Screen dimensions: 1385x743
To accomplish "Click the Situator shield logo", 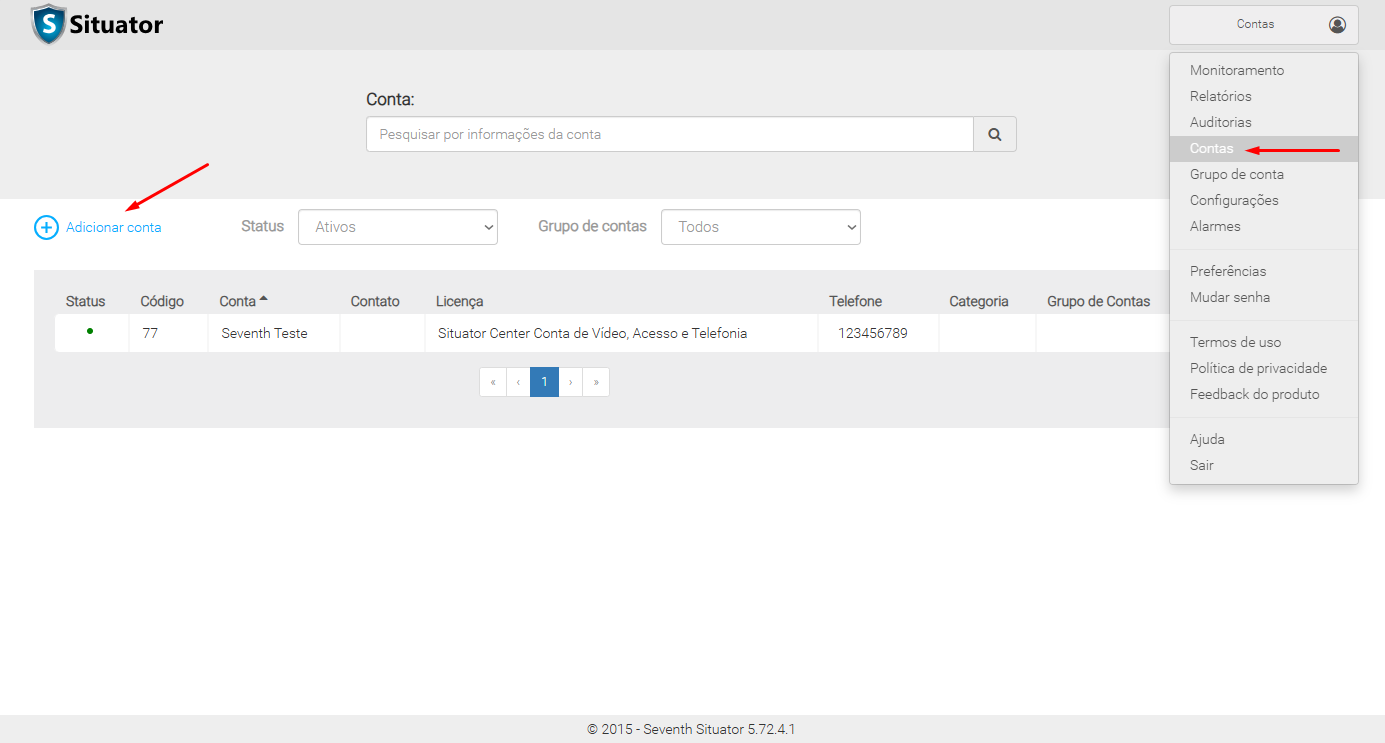I will [x=48, y=24].
